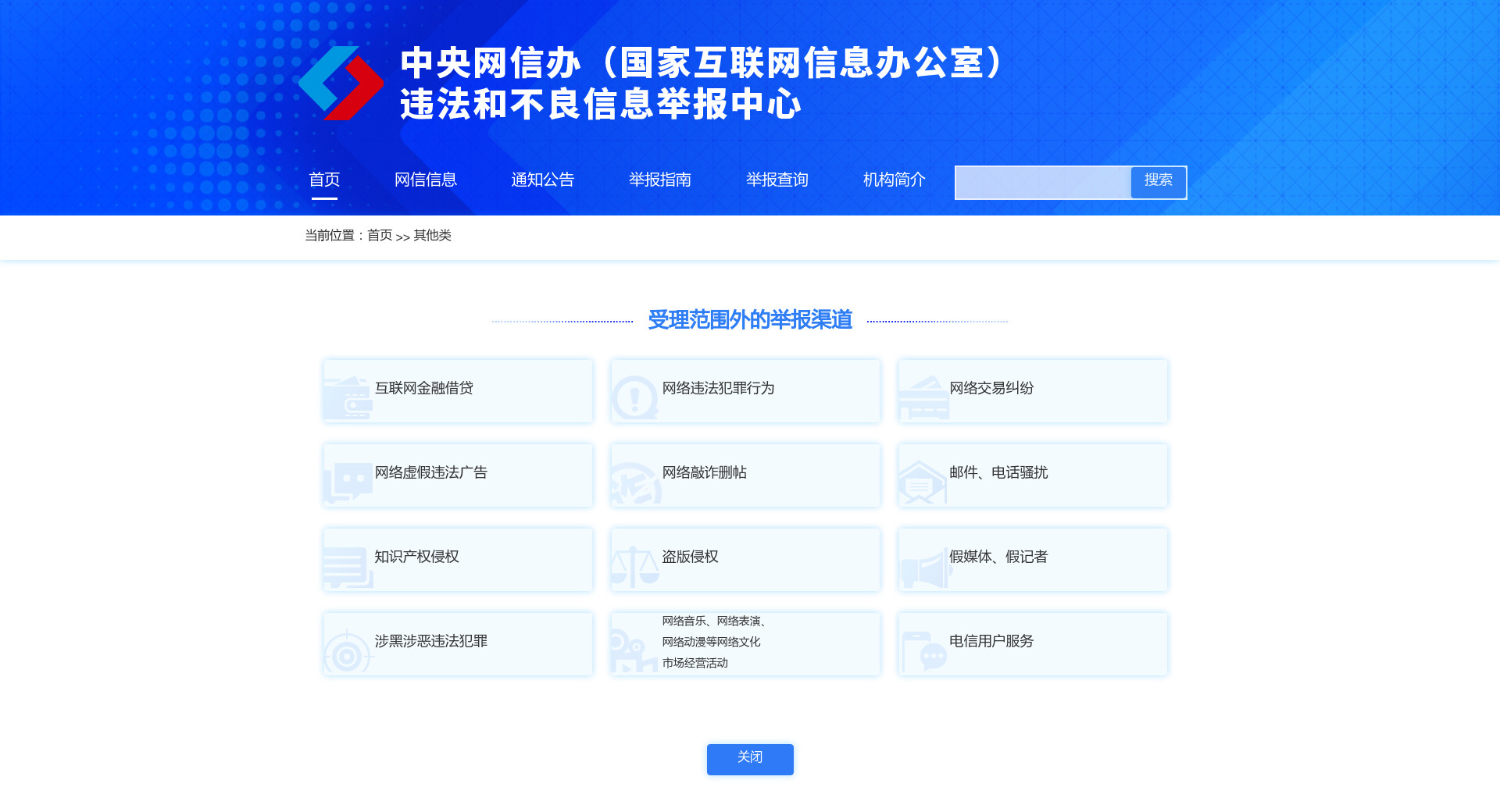Open the 网络敲诈删帖 channel link
This screenshot has width=1500, height=812.
coord(746,475)
